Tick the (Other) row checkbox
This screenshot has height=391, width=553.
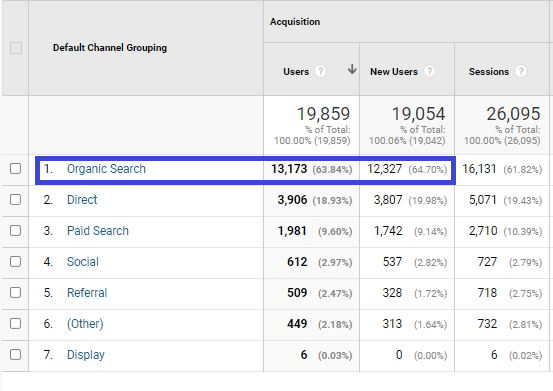click(16, 323)
